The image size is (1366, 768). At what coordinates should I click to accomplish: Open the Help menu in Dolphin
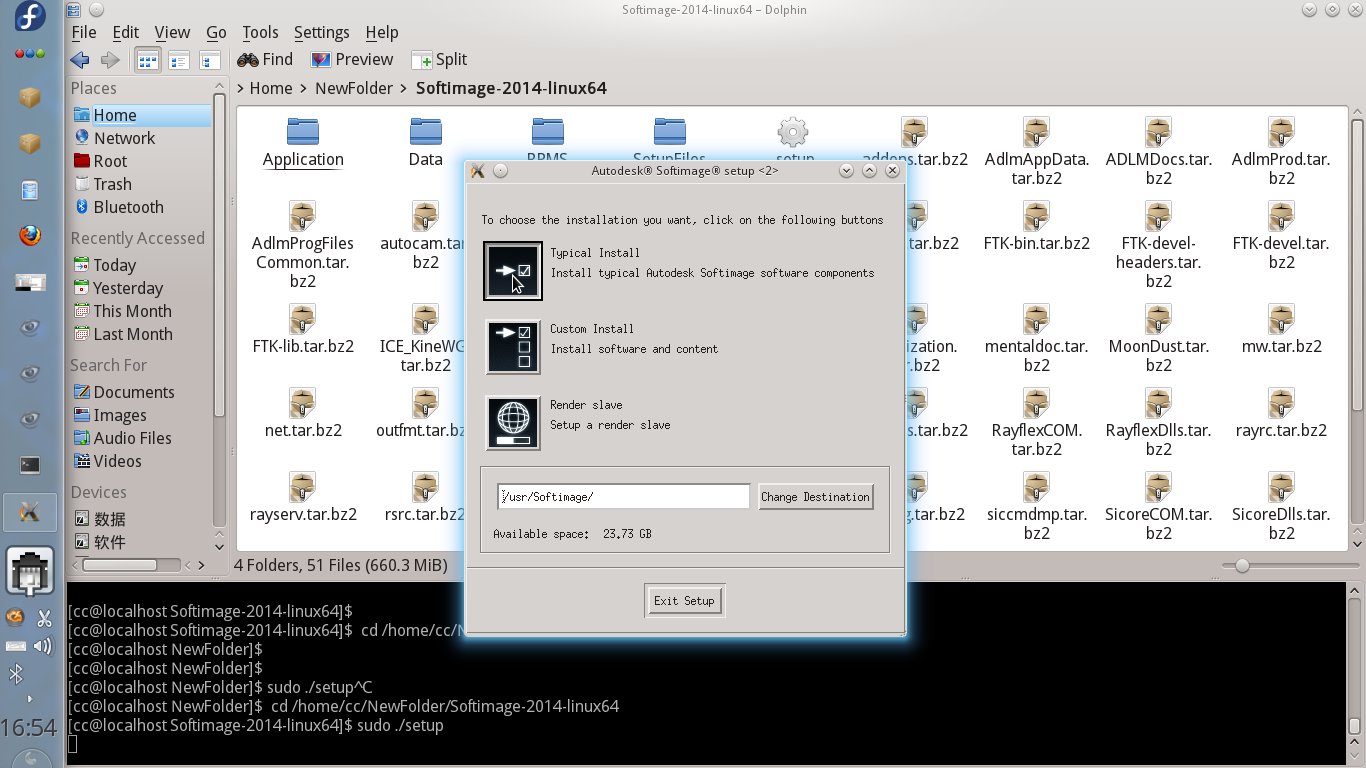(382, 32)
